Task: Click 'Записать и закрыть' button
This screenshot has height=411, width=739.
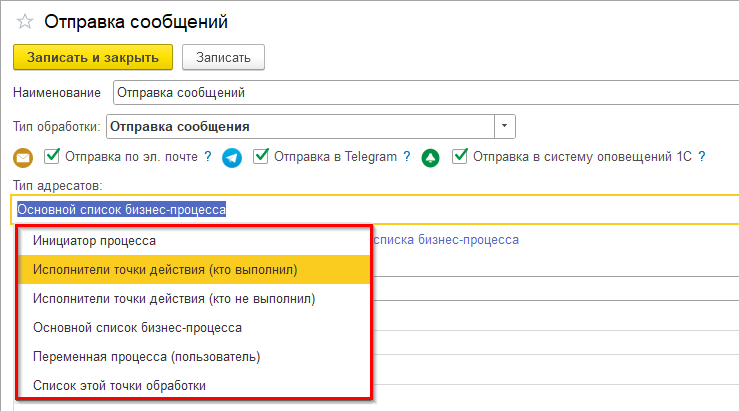Action: pos(93,58)
